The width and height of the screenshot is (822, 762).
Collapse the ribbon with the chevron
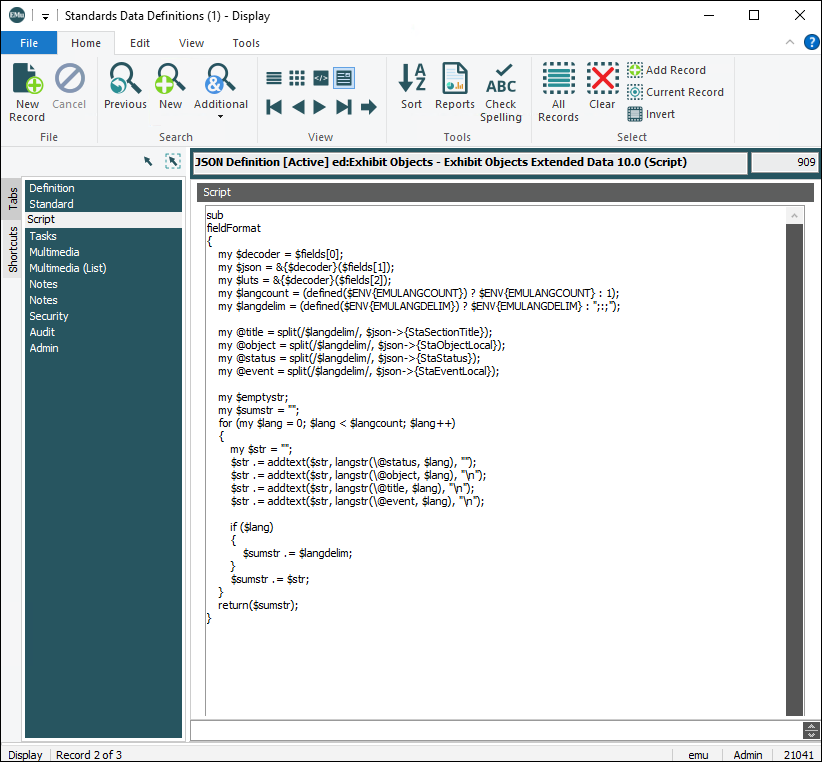(790, 43)
